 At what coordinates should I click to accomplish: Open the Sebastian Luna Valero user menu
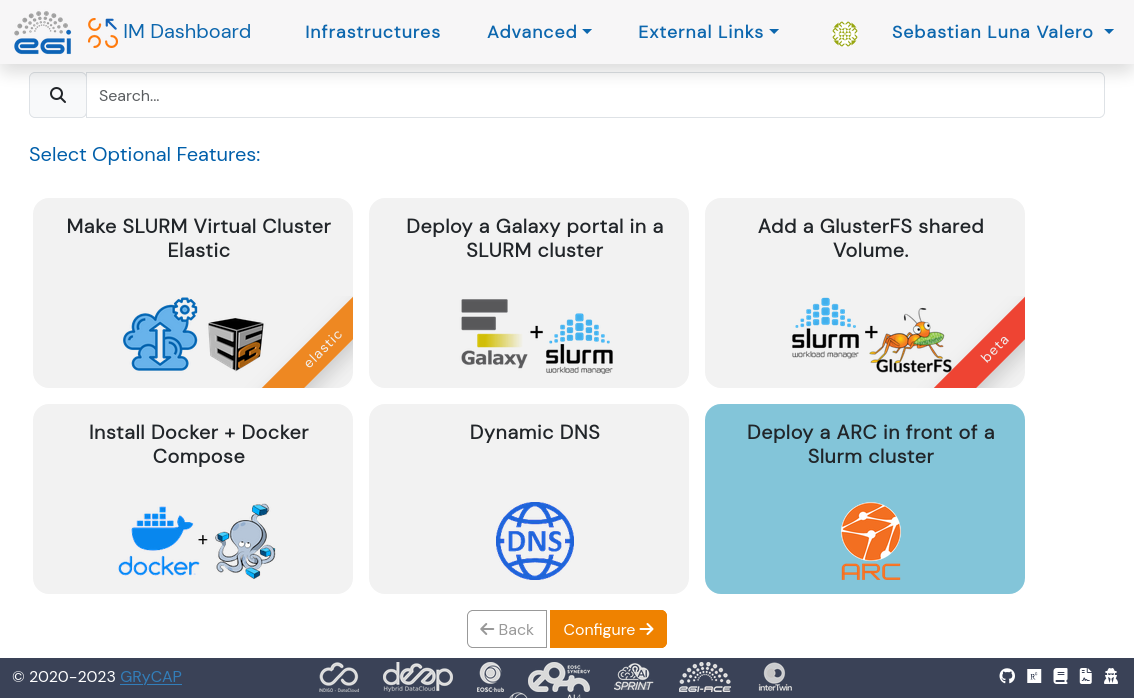1002,32
